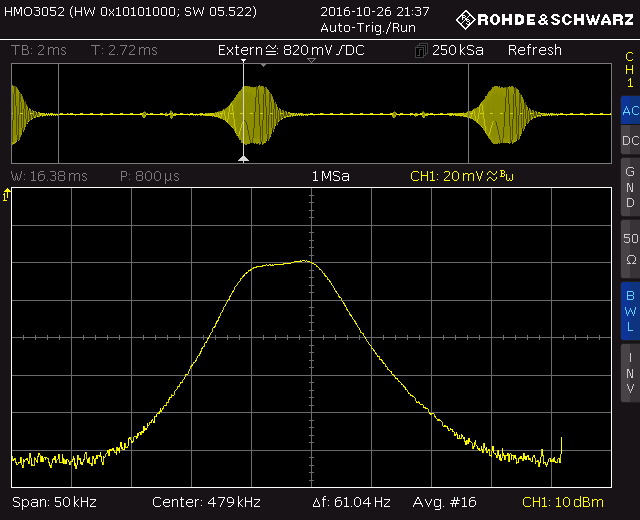
Task: Click the small trigger time marker above the waveform
Action: [x=262, y=65]
